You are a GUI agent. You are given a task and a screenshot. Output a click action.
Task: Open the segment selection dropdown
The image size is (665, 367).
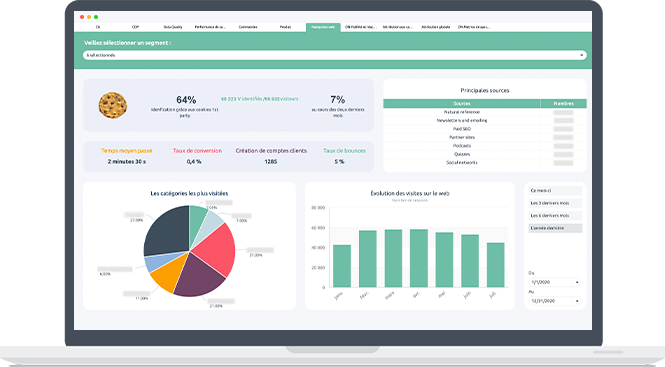point(335,55)
